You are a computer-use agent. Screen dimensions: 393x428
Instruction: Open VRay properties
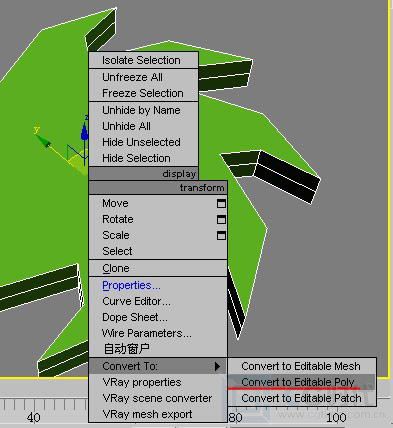point(158,382)
